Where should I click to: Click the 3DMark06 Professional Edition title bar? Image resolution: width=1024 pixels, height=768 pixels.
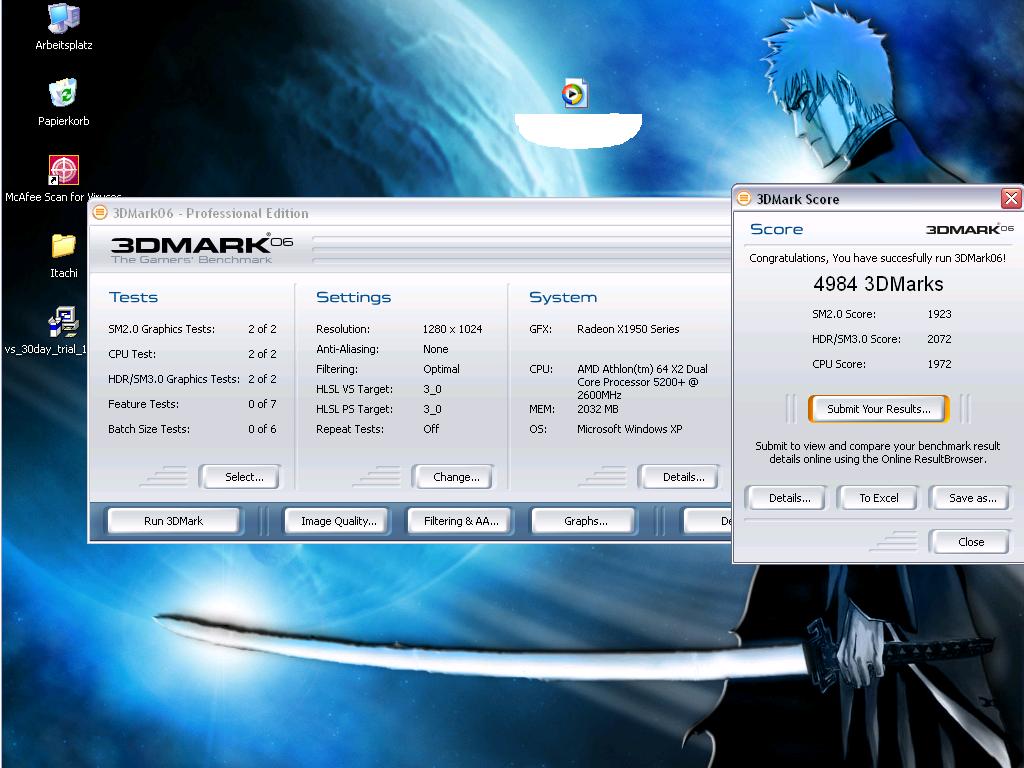tap(409, 213)
